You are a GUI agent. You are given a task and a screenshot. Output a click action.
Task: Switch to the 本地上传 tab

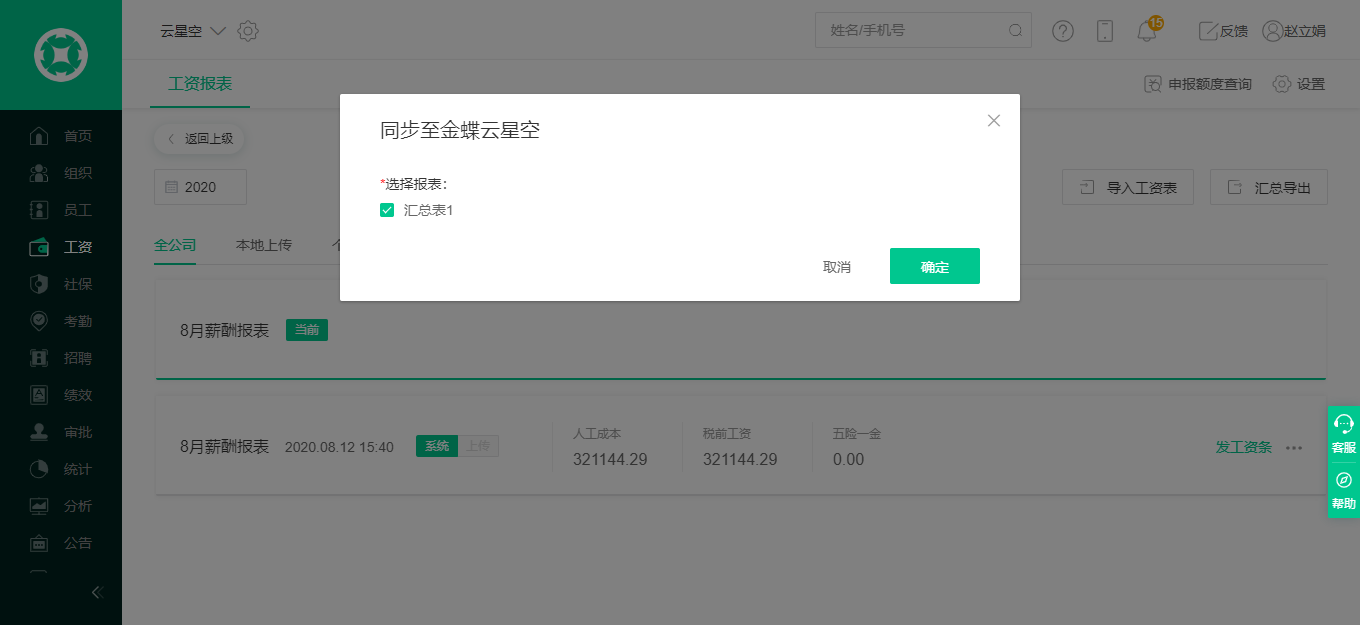264,245
